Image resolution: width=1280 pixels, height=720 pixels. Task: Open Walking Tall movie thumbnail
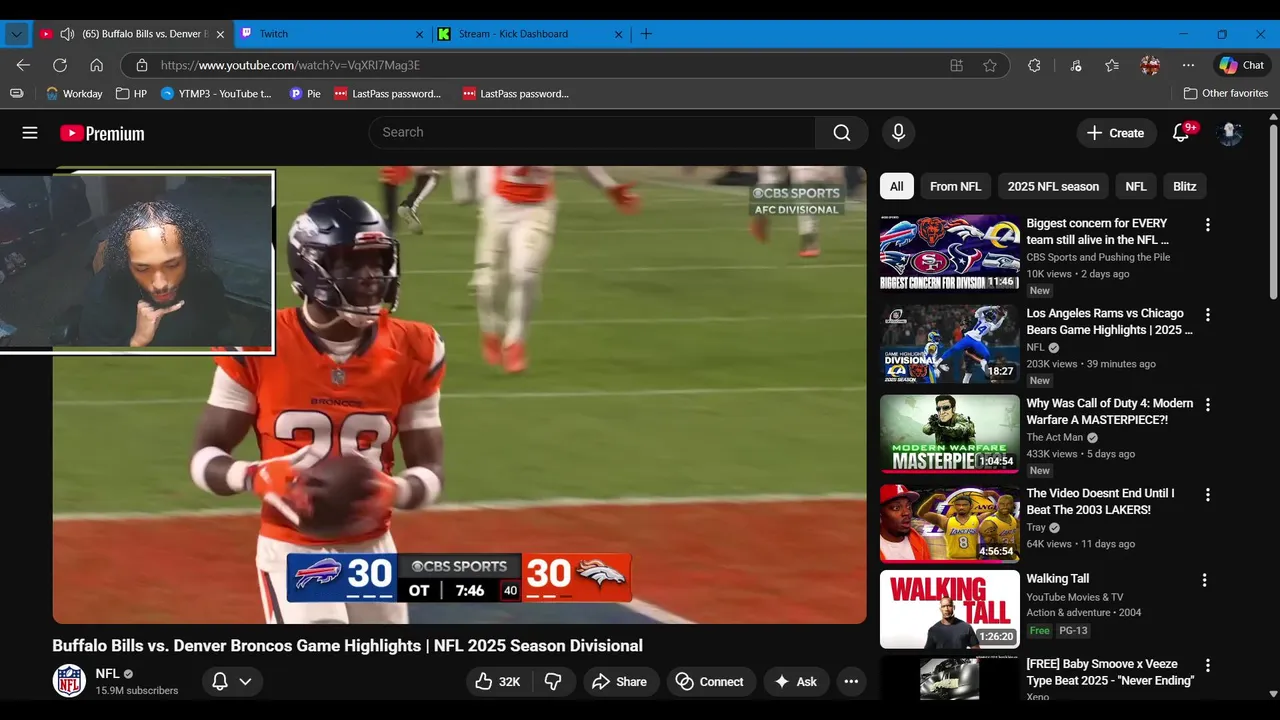[x=950, y=609]
